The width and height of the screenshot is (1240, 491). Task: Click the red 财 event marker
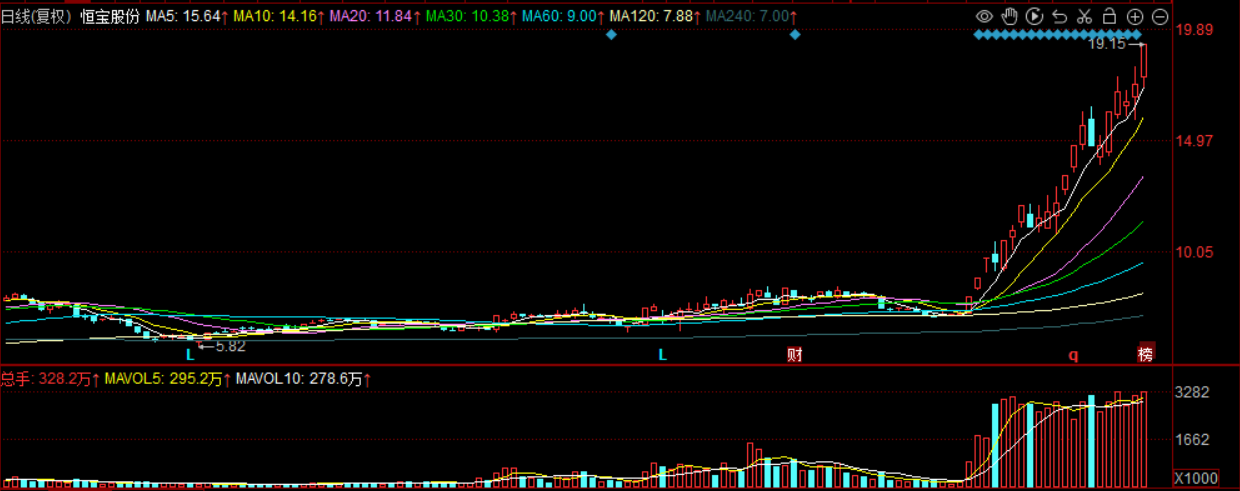click(x=795, y=354)
